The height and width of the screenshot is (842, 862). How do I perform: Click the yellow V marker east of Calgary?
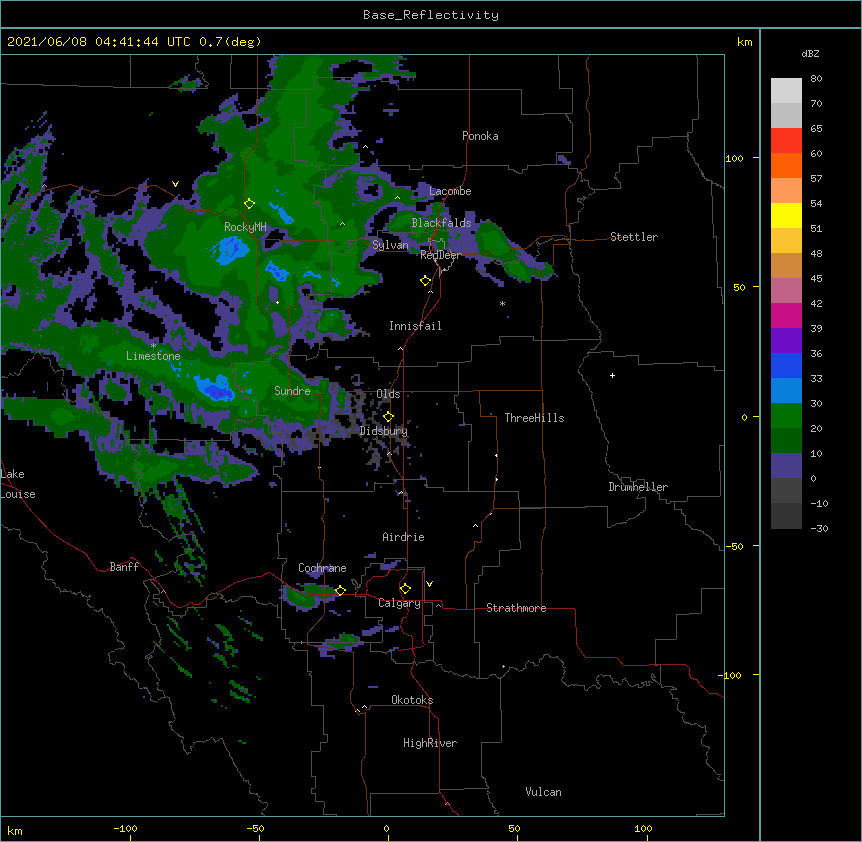[x=429, y=584]
